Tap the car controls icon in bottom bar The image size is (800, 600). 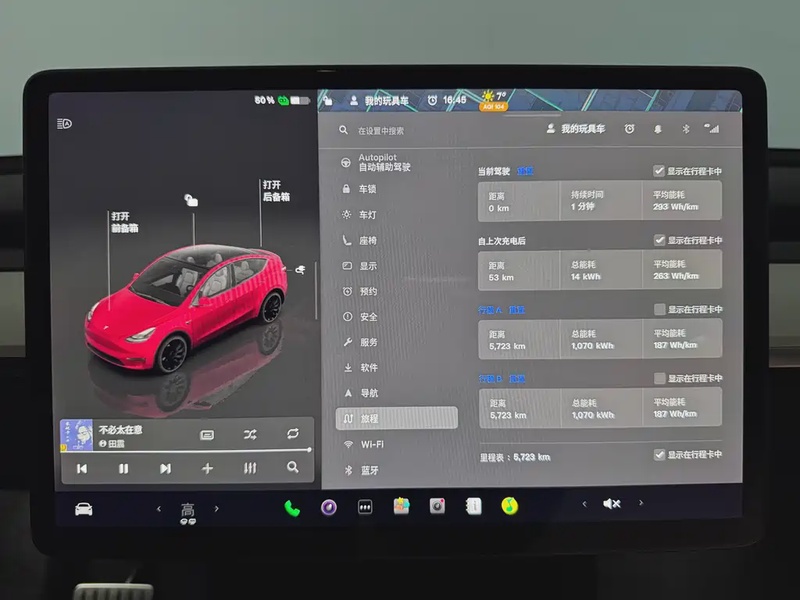[84, 508]
